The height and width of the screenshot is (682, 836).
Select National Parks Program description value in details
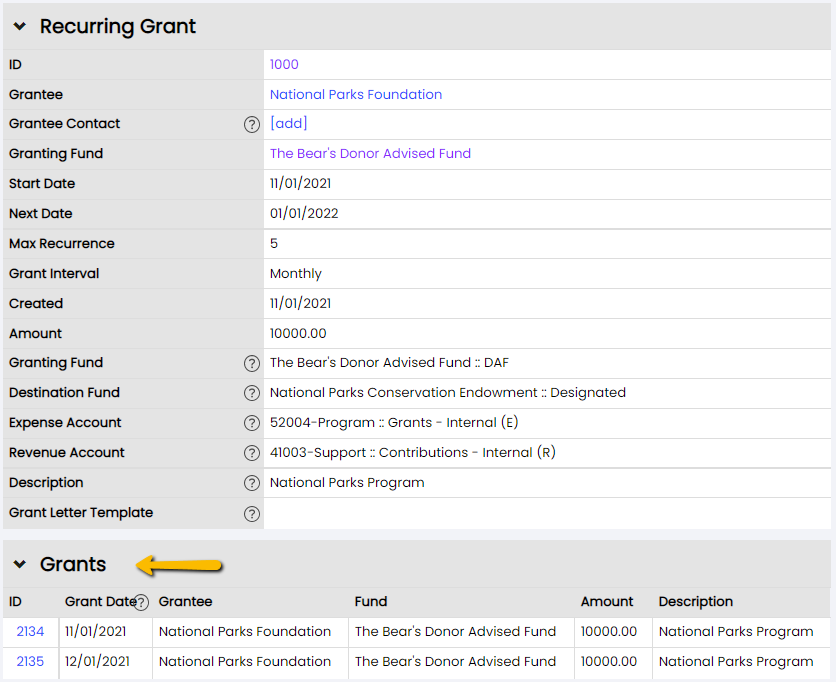tap(347, 483)
